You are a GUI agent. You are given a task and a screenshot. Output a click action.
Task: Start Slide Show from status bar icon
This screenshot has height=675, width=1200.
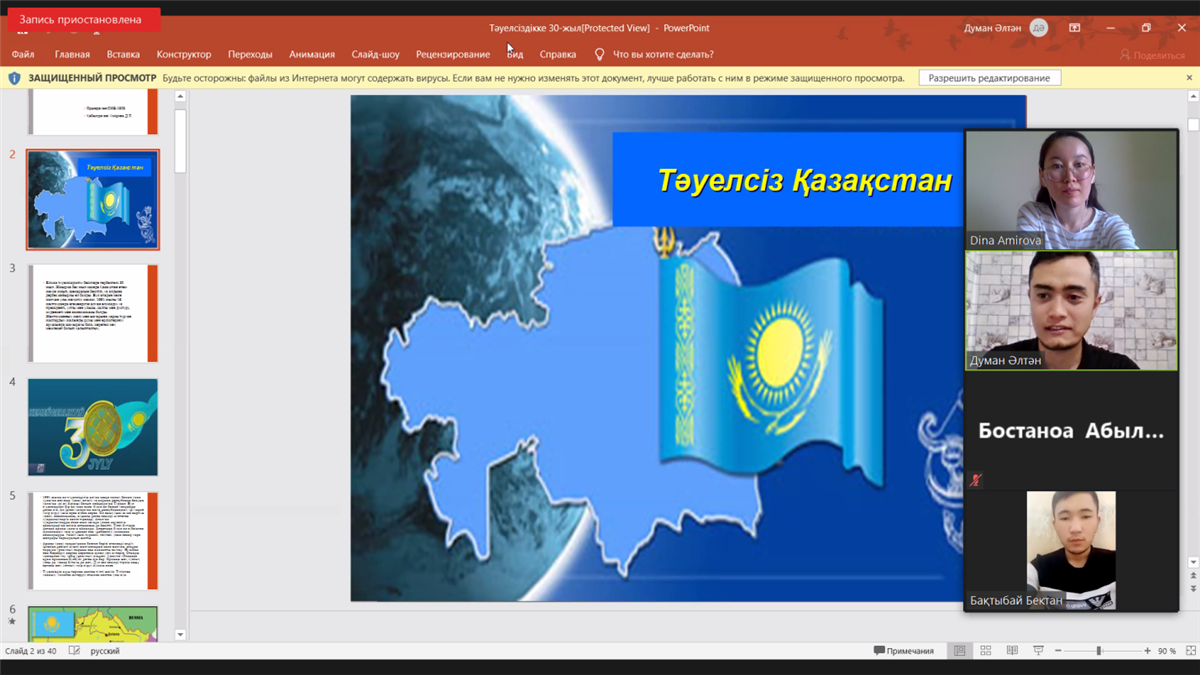(x=1039, y=651)
